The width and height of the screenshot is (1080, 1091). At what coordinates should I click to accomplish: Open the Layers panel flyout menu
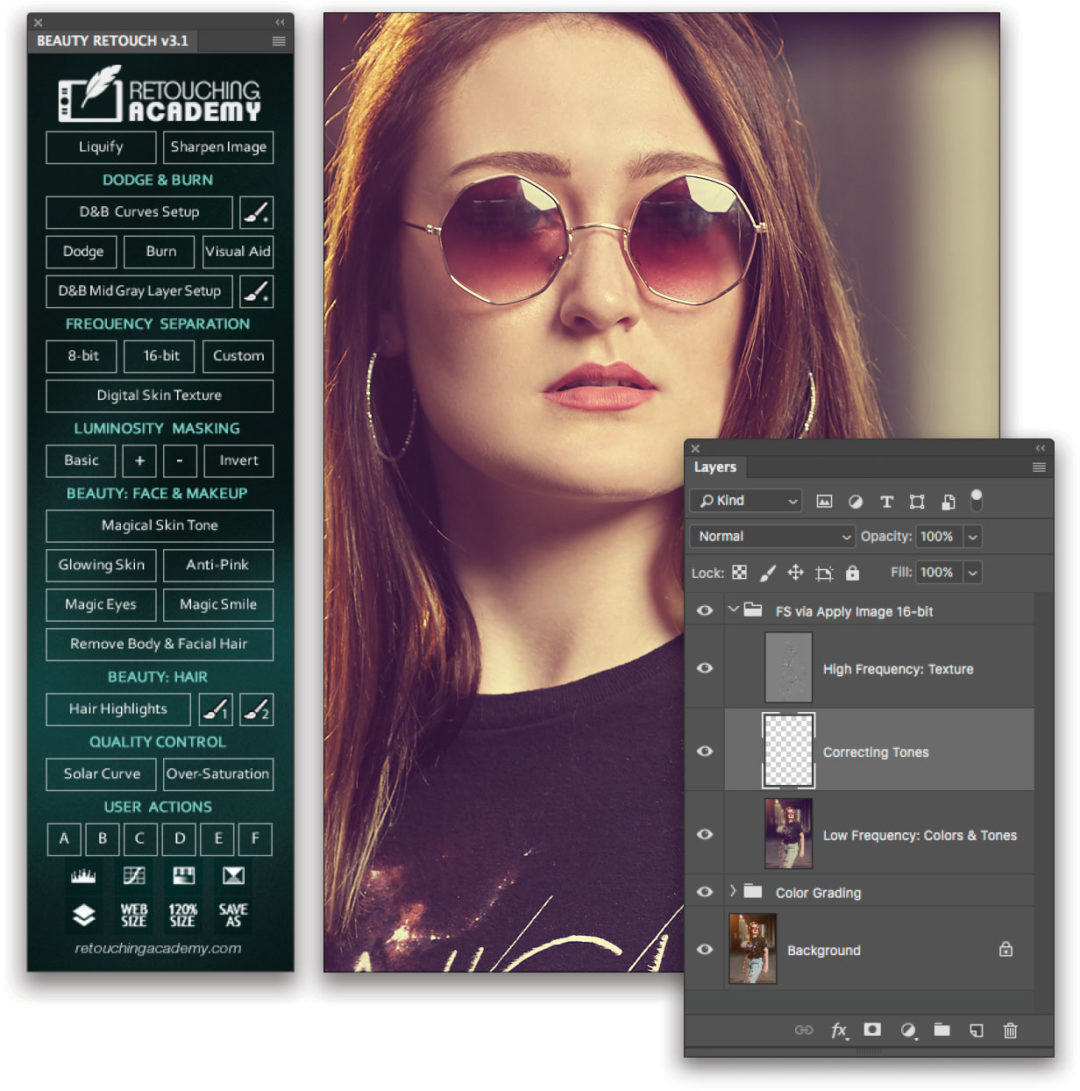pyautogui.click(x=1039, y=467)
